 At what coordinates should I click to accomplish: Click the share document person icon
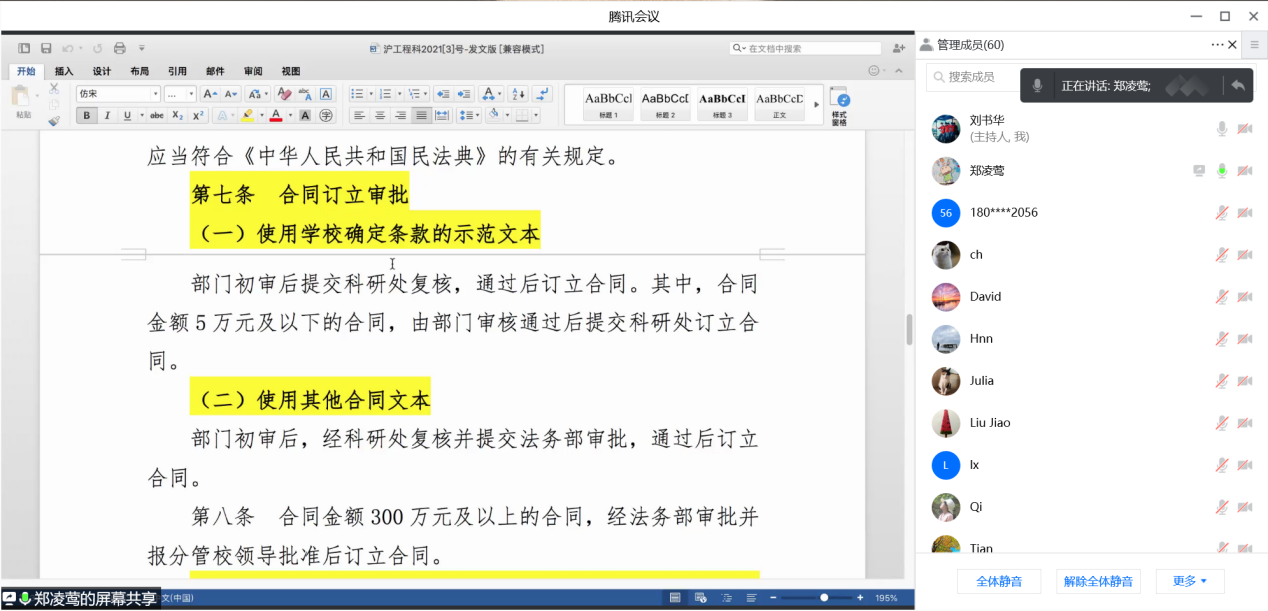[899, 48]
